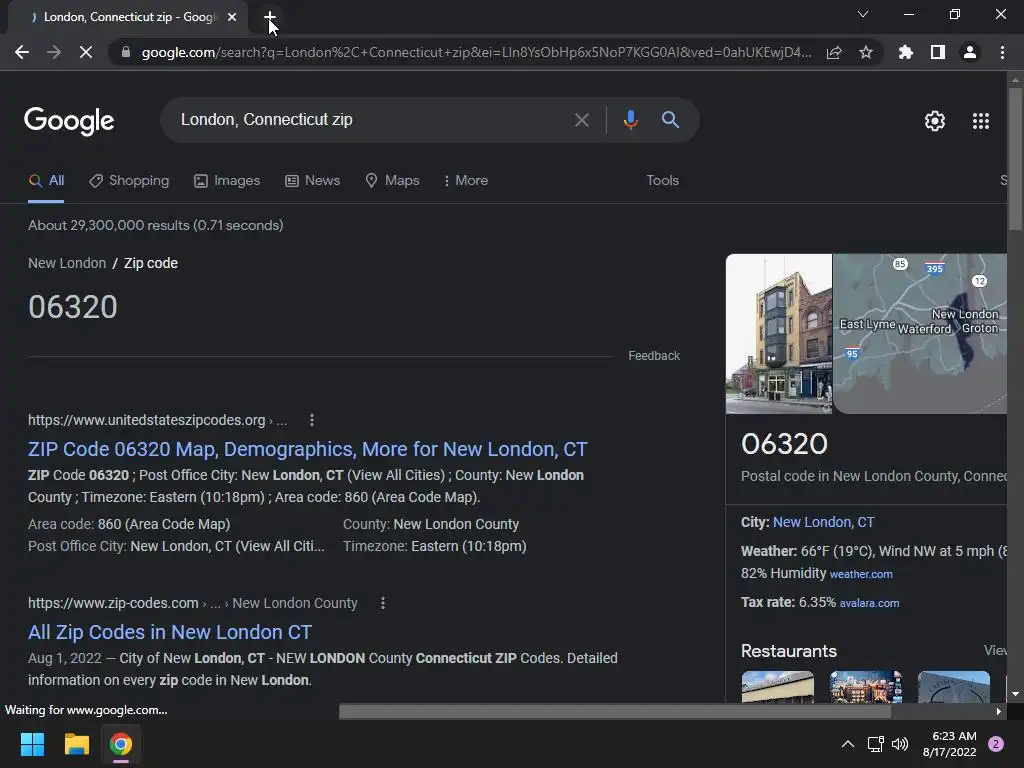Open File Explorer from the taskbar
Screen dimensions: 1024x768
click(76, 744)
